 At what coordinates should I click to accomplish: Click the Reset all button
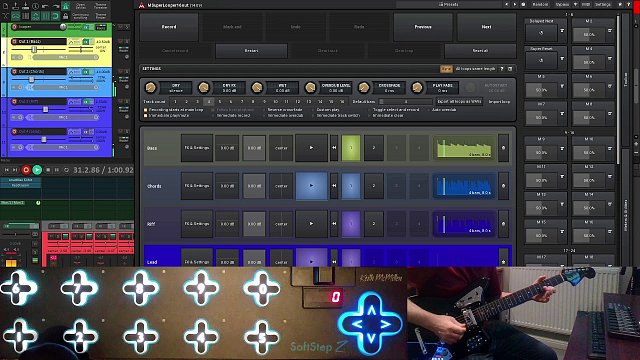click(x=480, y=51)
